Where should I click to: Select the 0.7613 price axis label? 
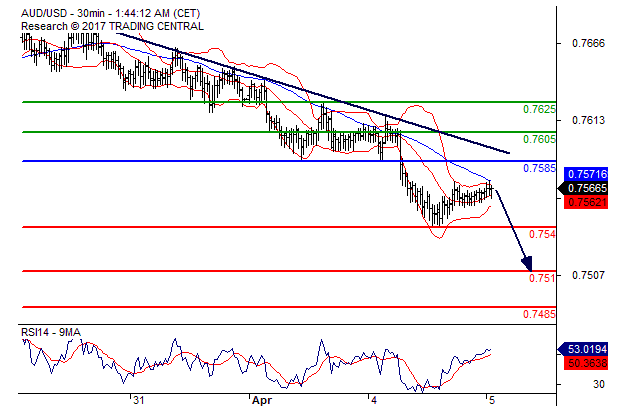588,120
